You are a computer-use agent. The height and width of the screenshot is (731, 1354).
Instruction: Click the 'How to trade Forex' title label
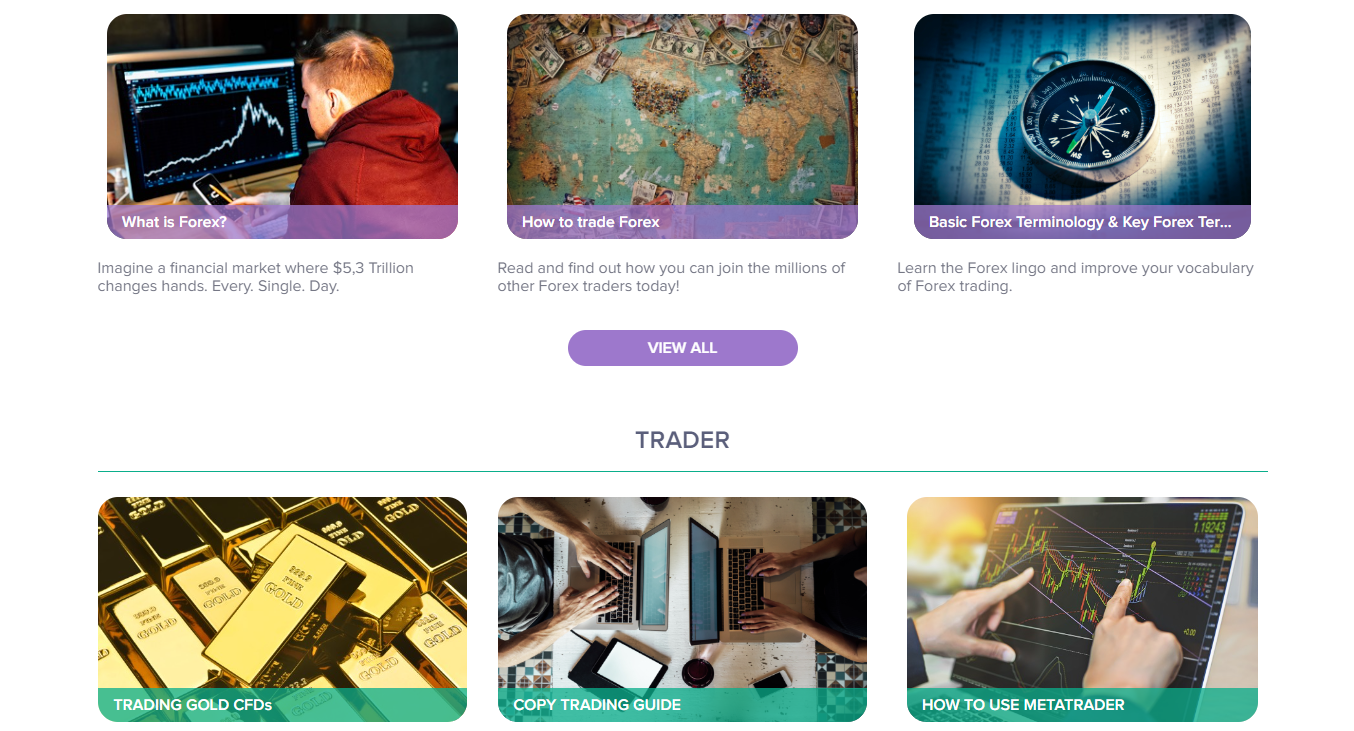point(591,222)
